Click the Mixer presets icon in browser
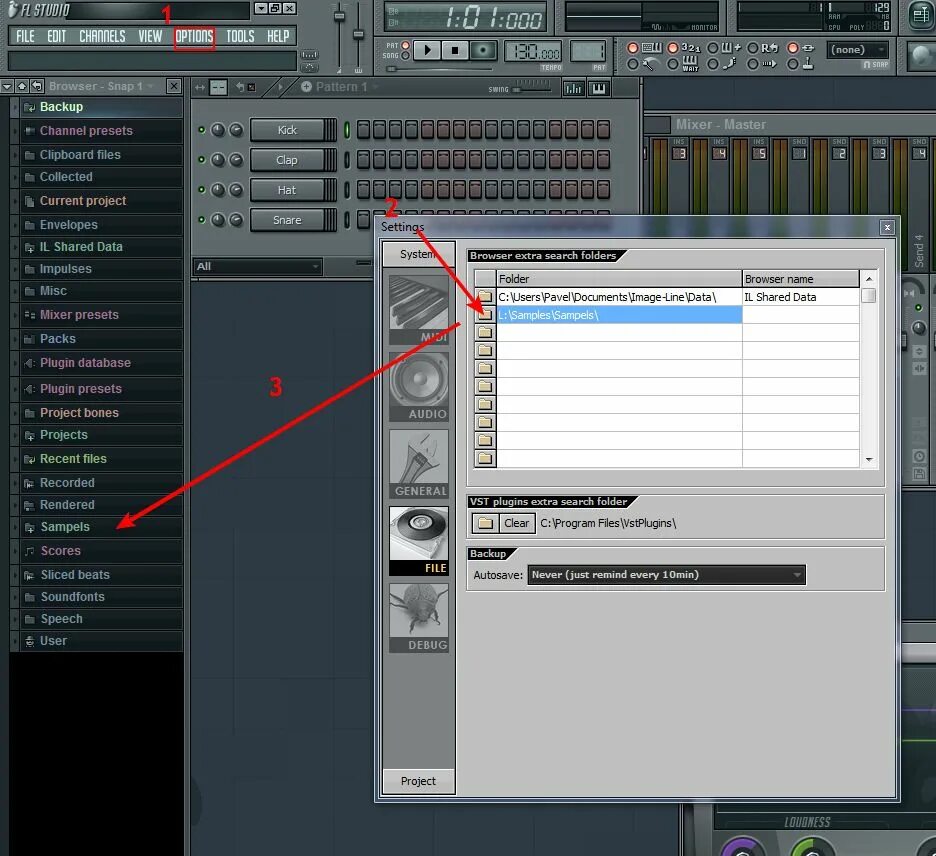Image resolution: width=936 pixels, height=856 pixels. 29,315
